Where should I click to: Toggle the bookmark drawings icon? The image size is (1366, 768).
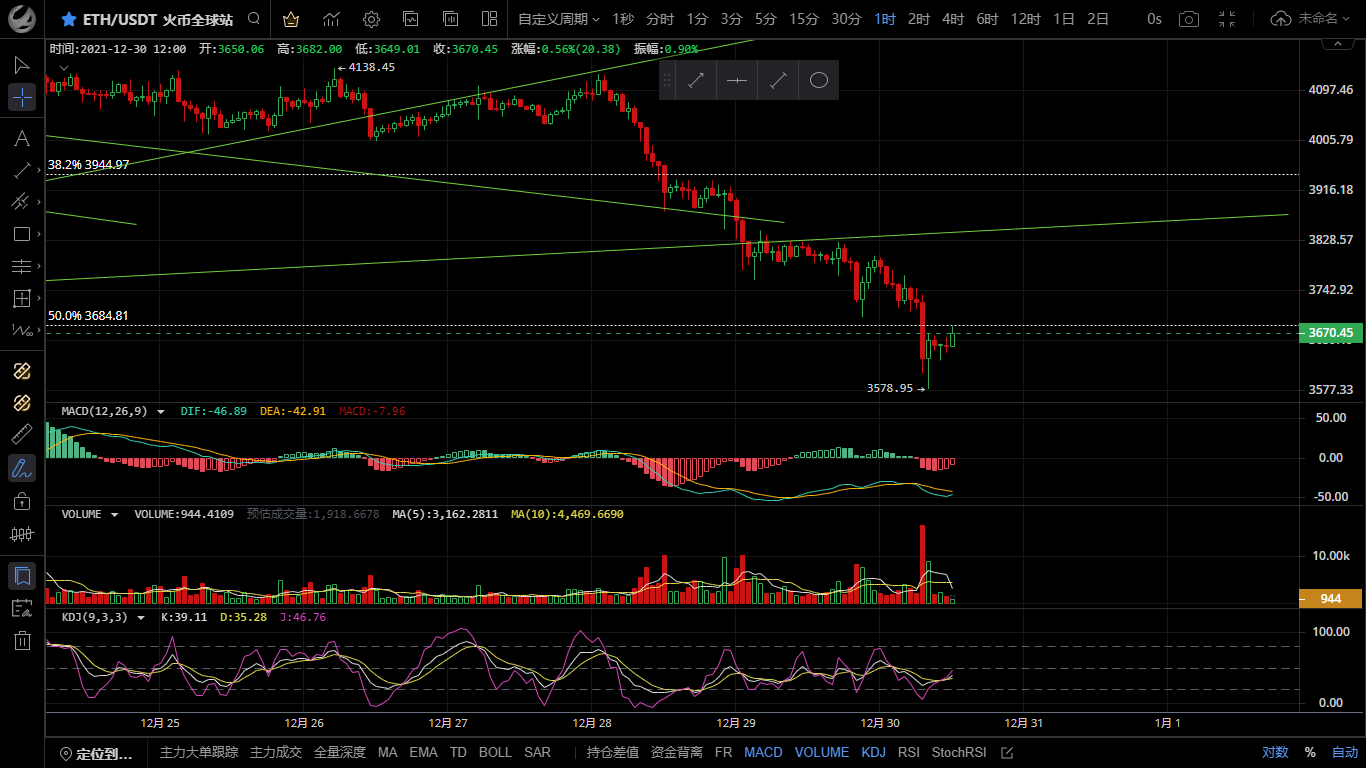click(22, 576)
